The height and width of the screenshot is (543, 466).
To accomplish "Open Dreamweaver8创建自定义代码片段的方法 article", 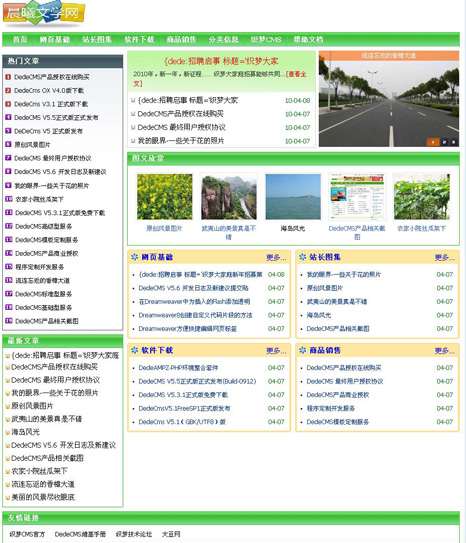I will pyautogui.click(x=195, y=315).
